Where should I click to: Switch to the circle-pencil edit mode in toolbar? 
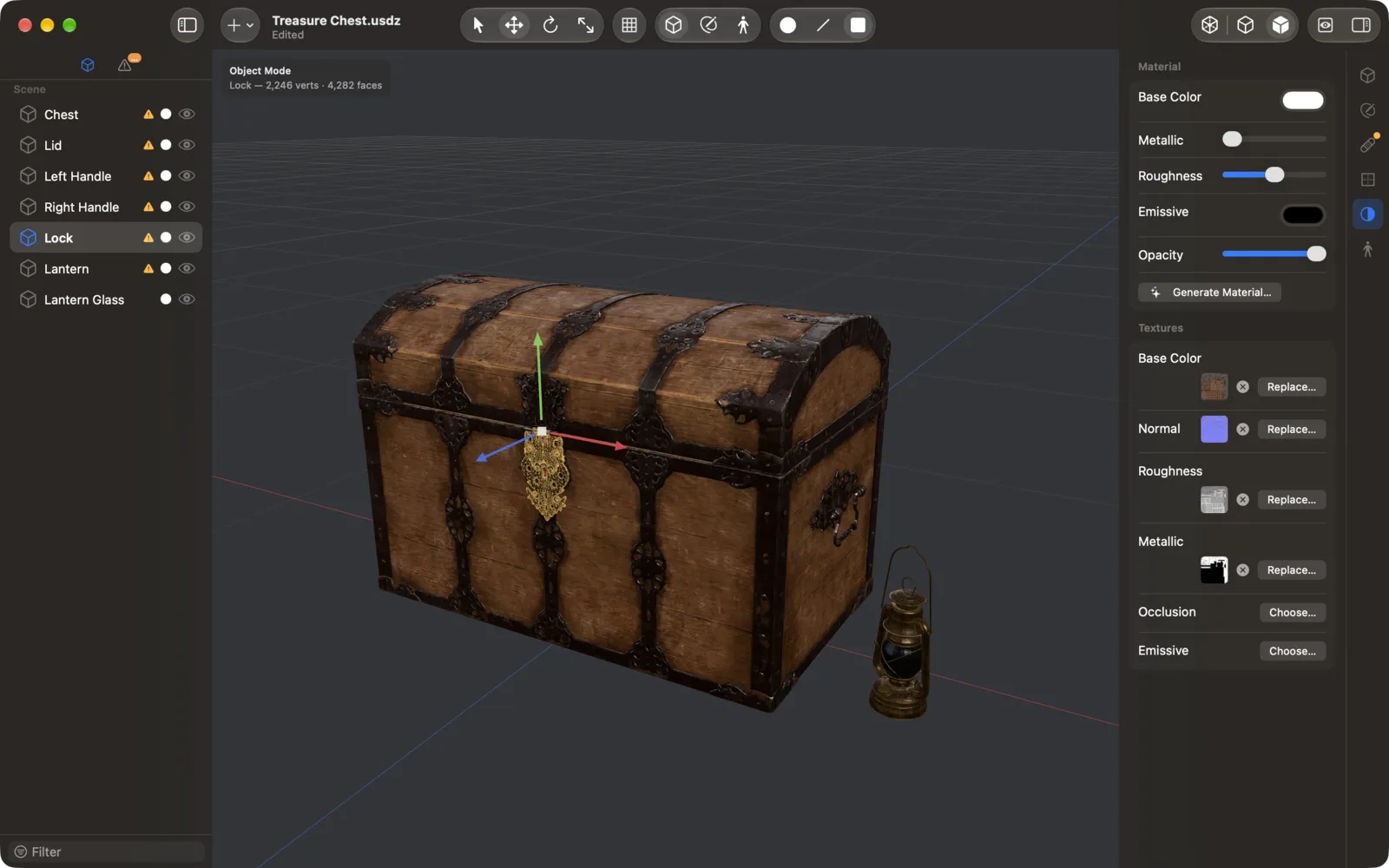coord(708,25)
